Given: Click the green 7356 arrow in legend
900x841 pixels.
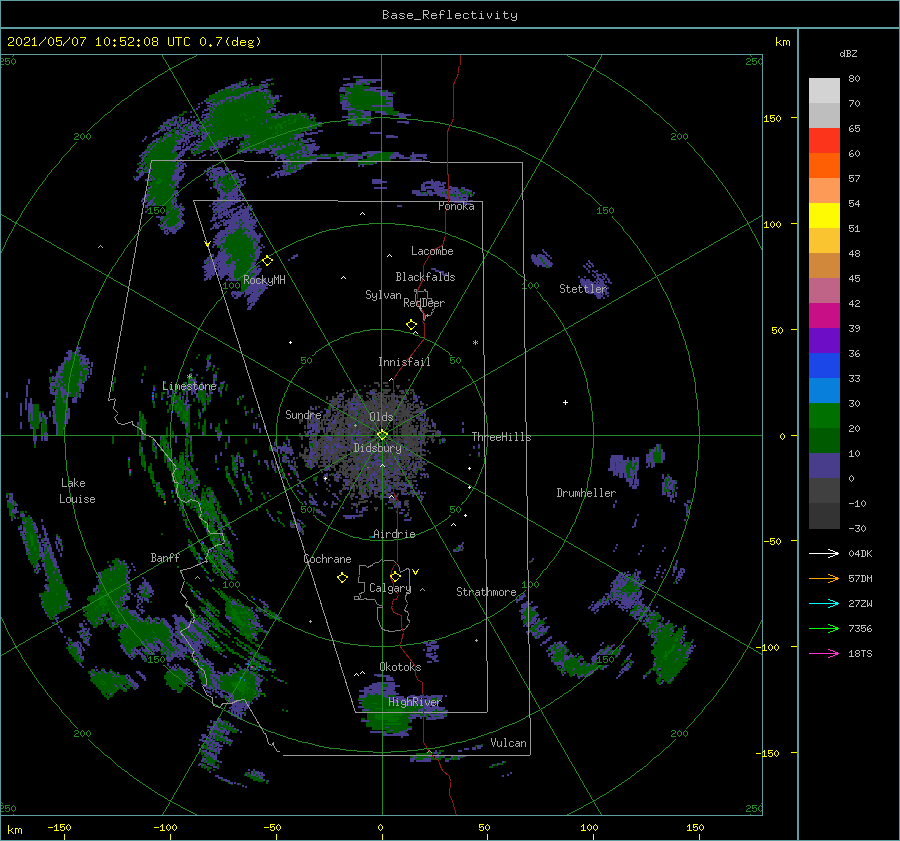Looking at the screenshot, I should [824, 629].
